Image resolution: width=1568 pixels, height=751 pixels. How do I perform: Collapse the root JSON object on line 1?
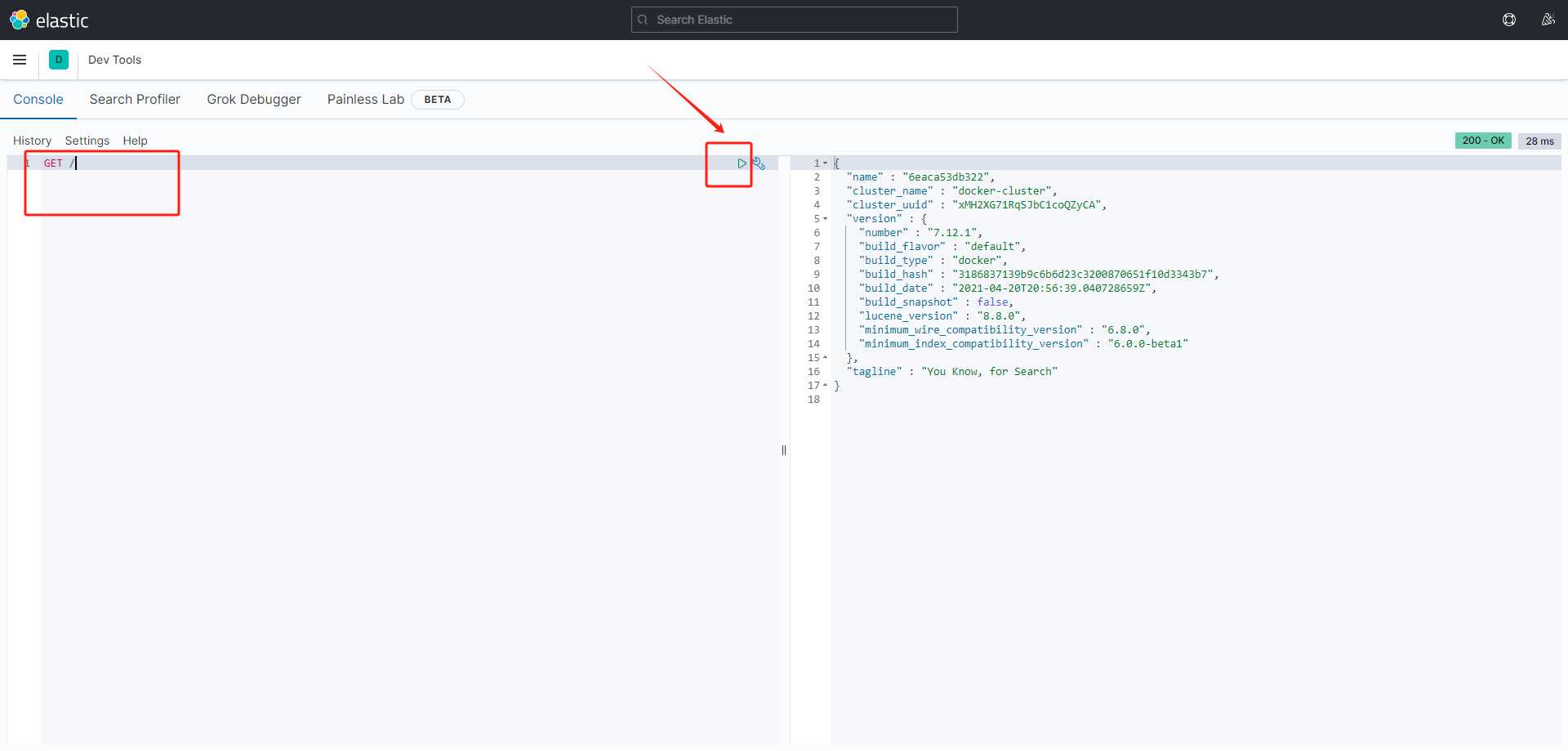pos(826,163)
